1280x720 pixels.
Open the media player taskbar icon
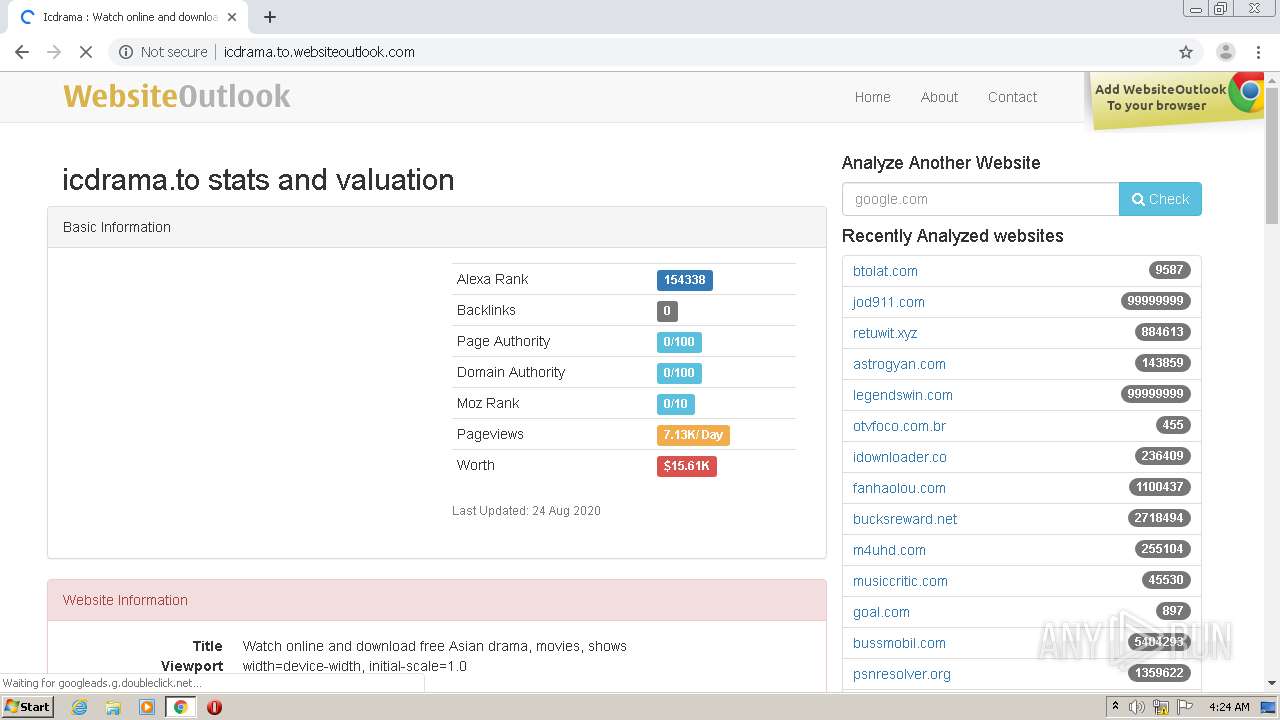pyautogui.click(x=147, y=707)
